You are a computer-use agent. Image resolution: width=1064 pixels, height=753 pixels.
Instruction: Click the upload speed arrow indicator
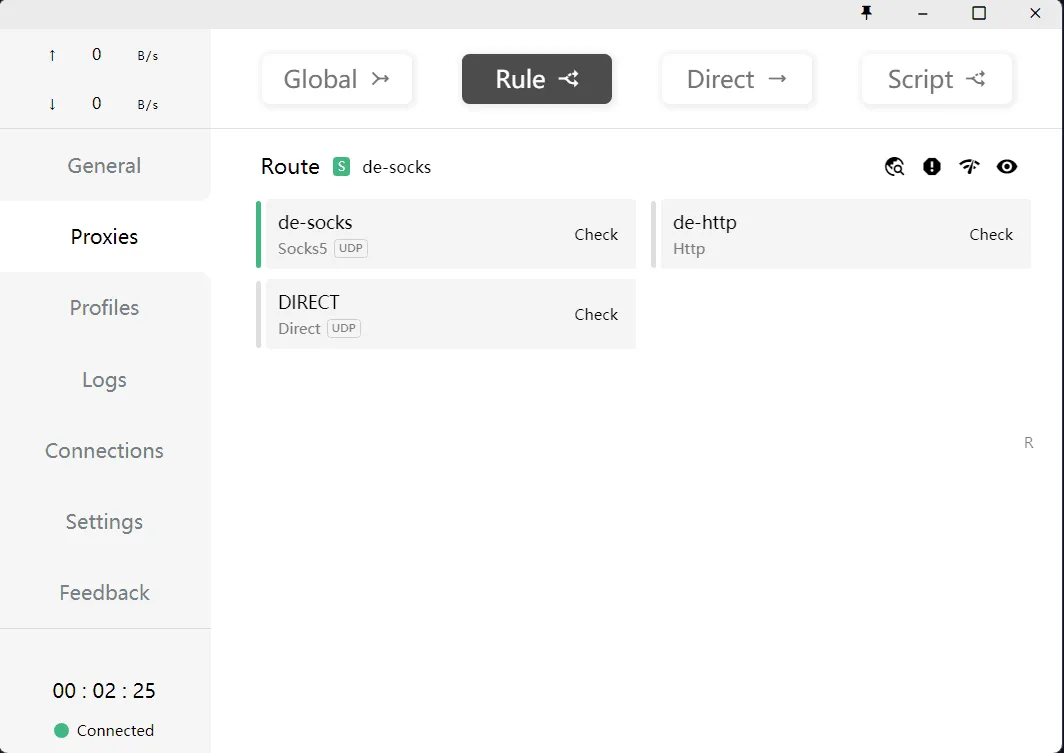click(52, 56)
